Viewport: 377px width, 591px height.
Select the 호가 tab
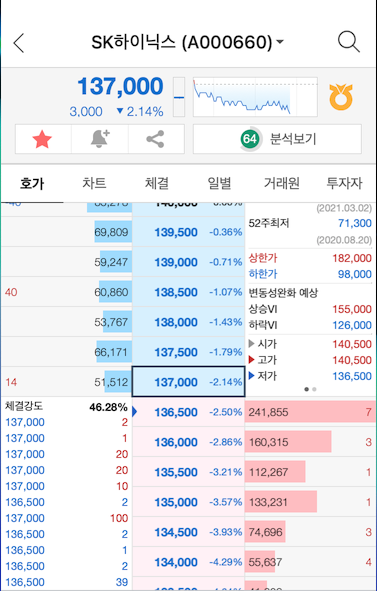pyautogui.click(x=32, y=184)
